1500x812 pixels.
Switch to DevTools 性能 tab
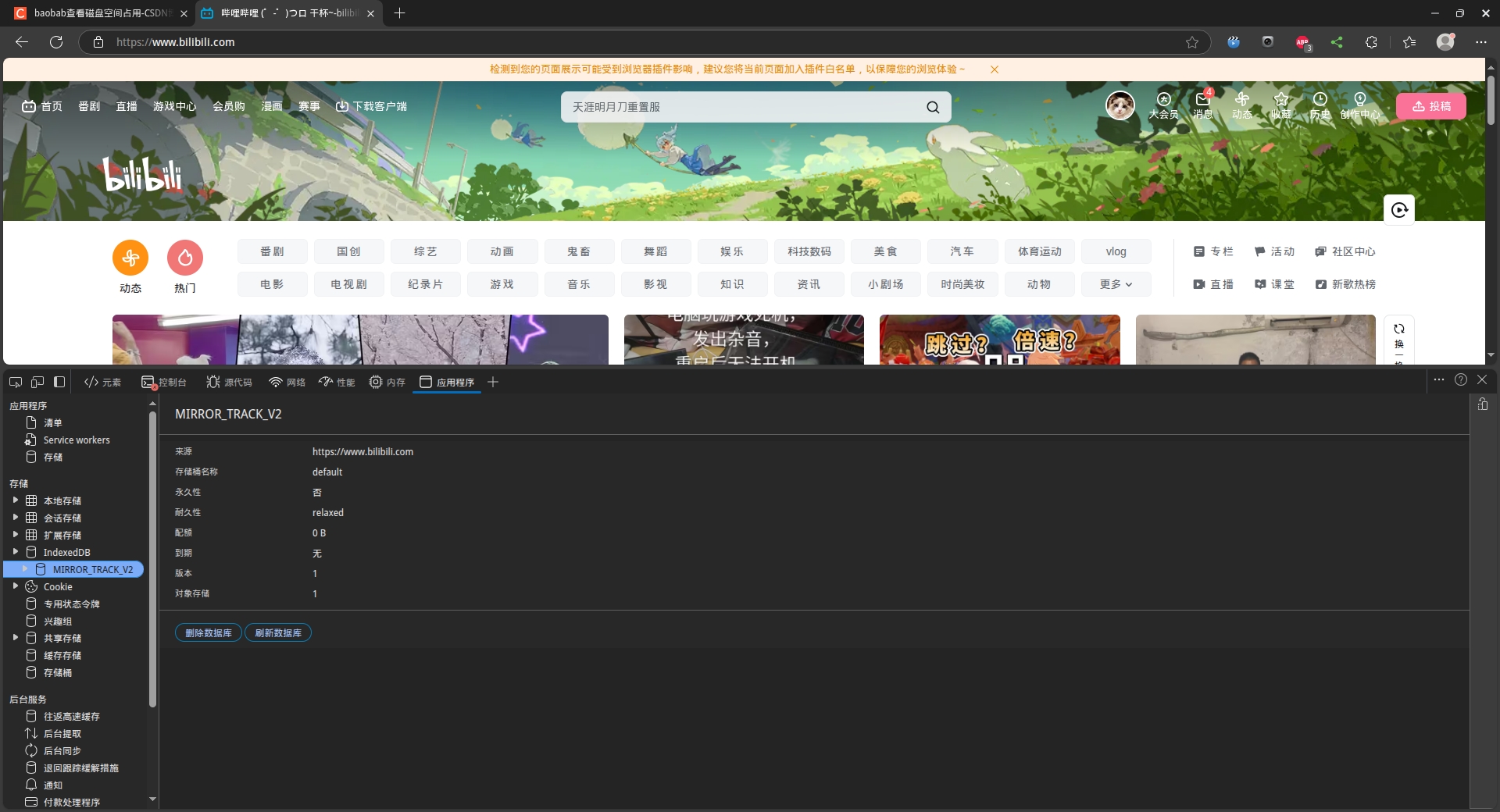pyautogui.click(x=337, y=382)
